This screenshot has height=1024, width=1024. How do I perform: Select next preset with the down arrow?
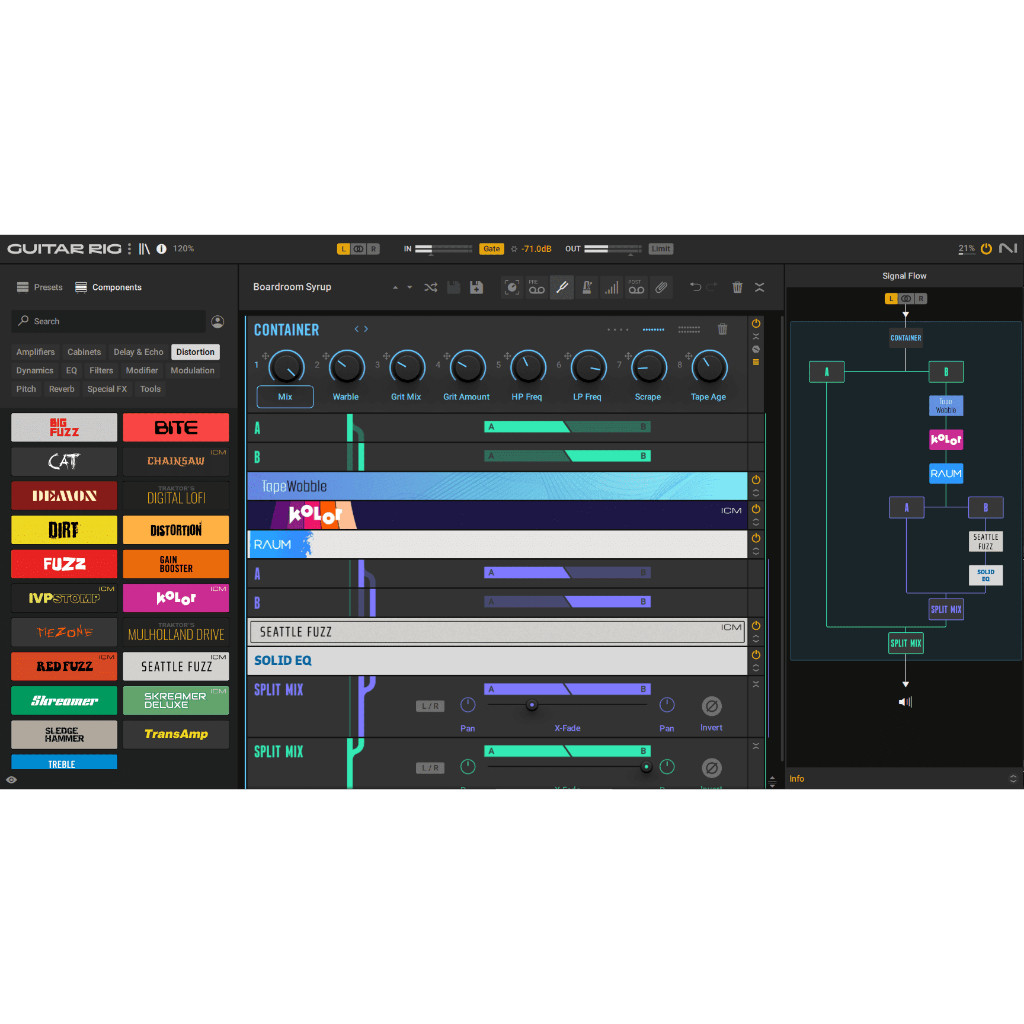click(x=409, y=287)
